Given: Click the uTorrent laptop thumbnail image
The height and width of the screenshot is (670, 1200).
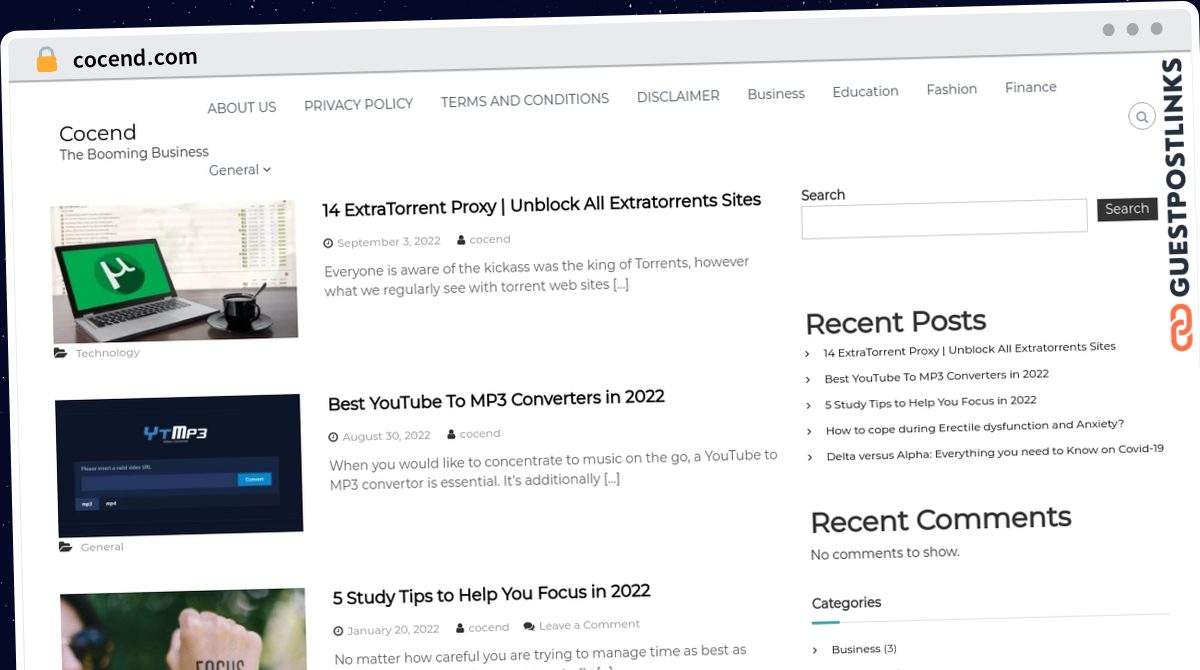Looking at the screenshot, I should pos(175,271).
